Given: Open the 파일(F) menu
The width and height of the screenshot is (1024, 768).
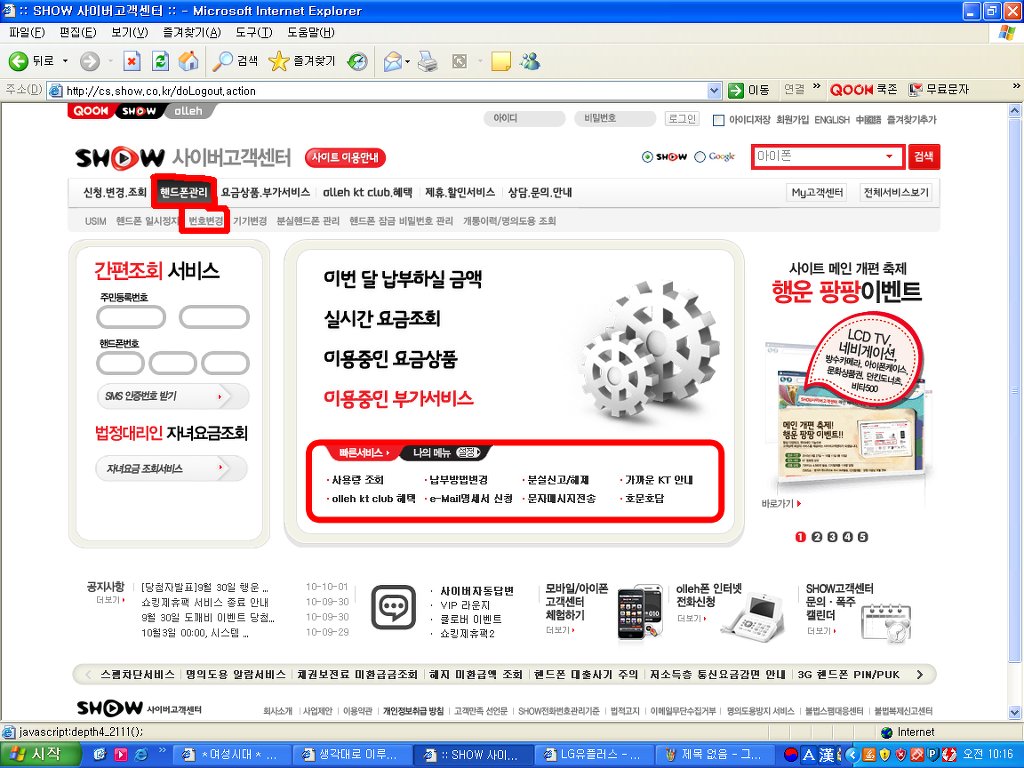Looking at the screenshot, I should tap(27, 32).
